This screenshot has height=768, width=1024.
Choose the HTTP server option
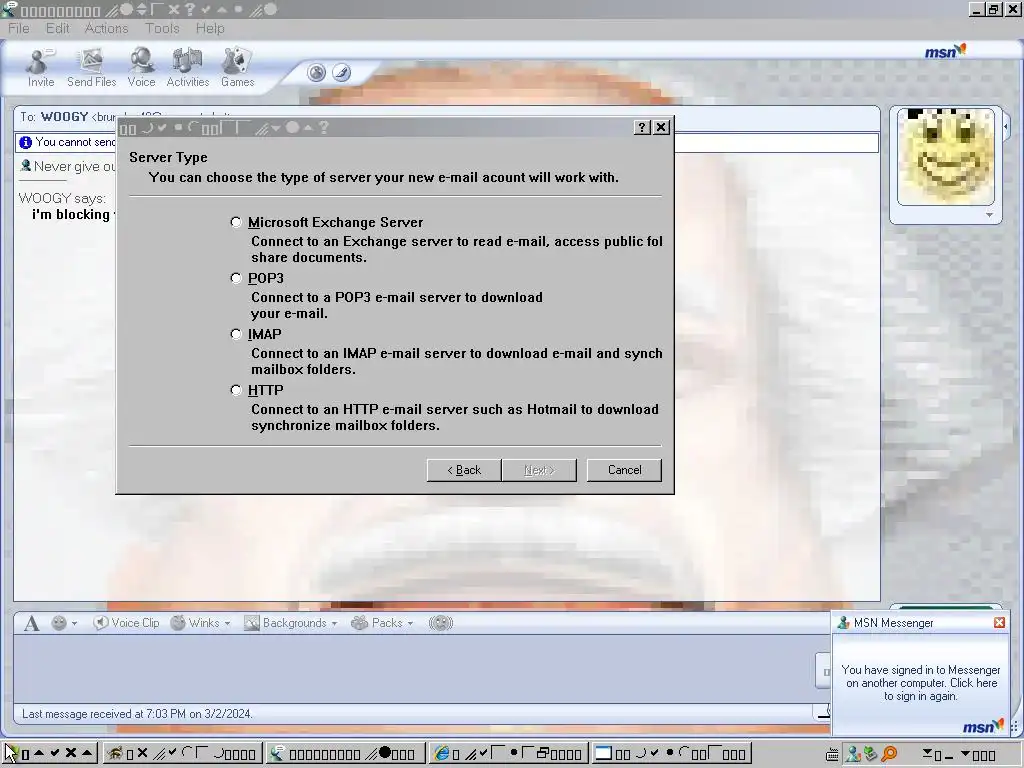[236, 391]
